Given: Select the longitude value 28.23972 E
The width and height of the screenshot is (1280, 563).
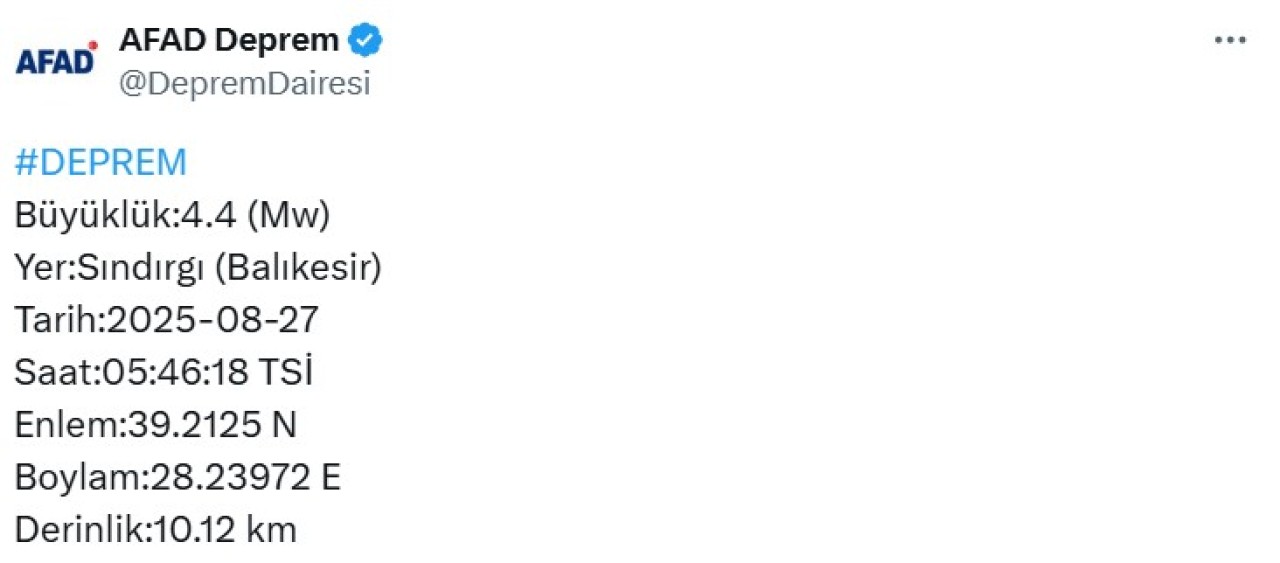Looking at the screenshot, I should (x=245, y=478).
